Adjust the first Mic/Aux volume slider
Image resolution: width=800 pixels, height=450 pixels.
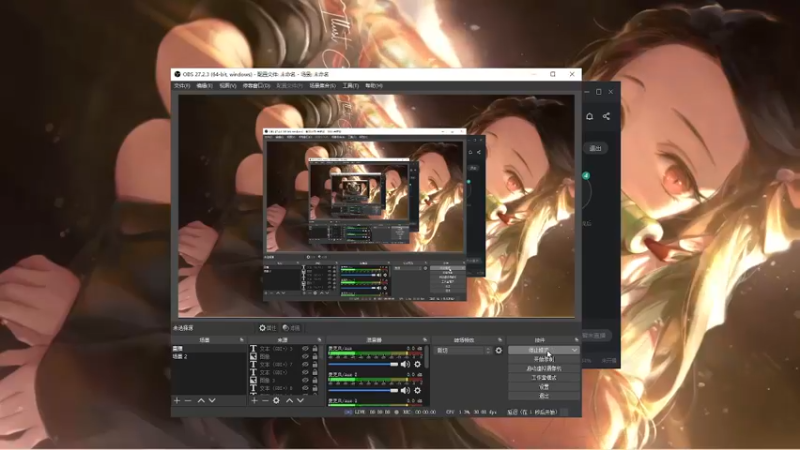coord(363,364)
